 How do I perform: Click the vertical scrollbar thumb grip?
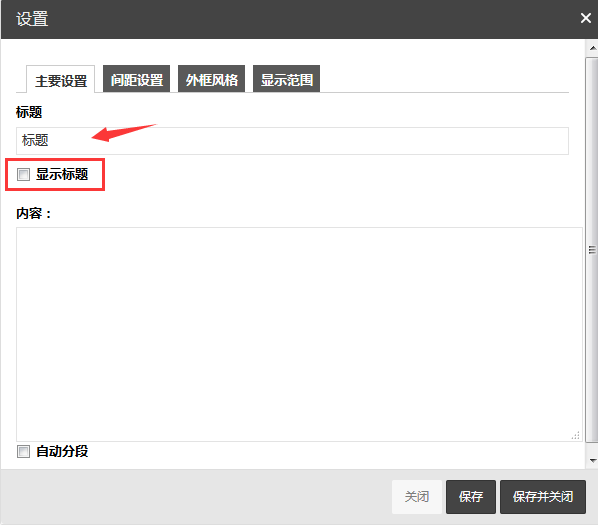(592, 250)
